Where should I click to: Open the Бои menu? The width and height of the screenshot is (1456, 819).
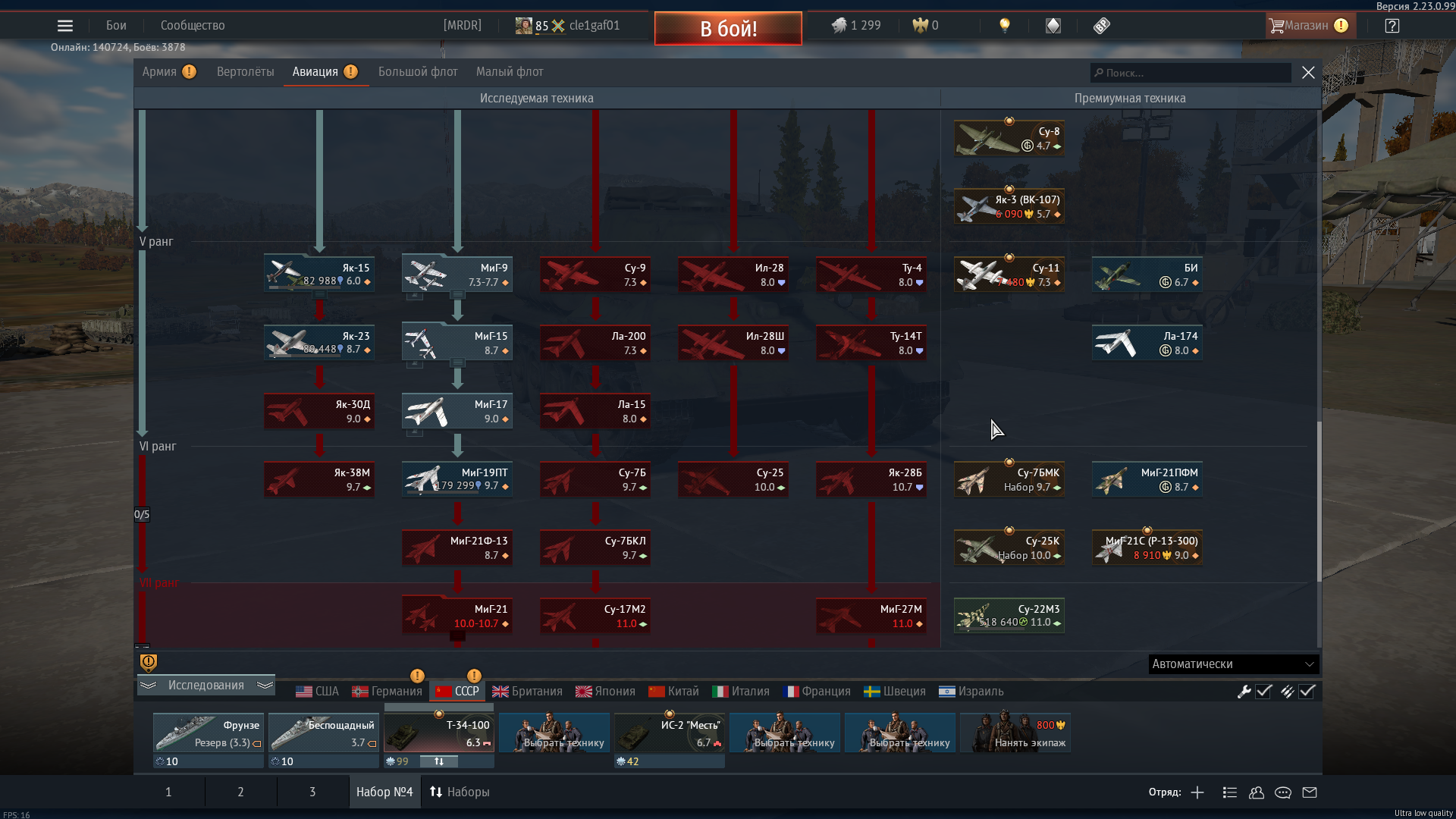[x=116, y=26]
